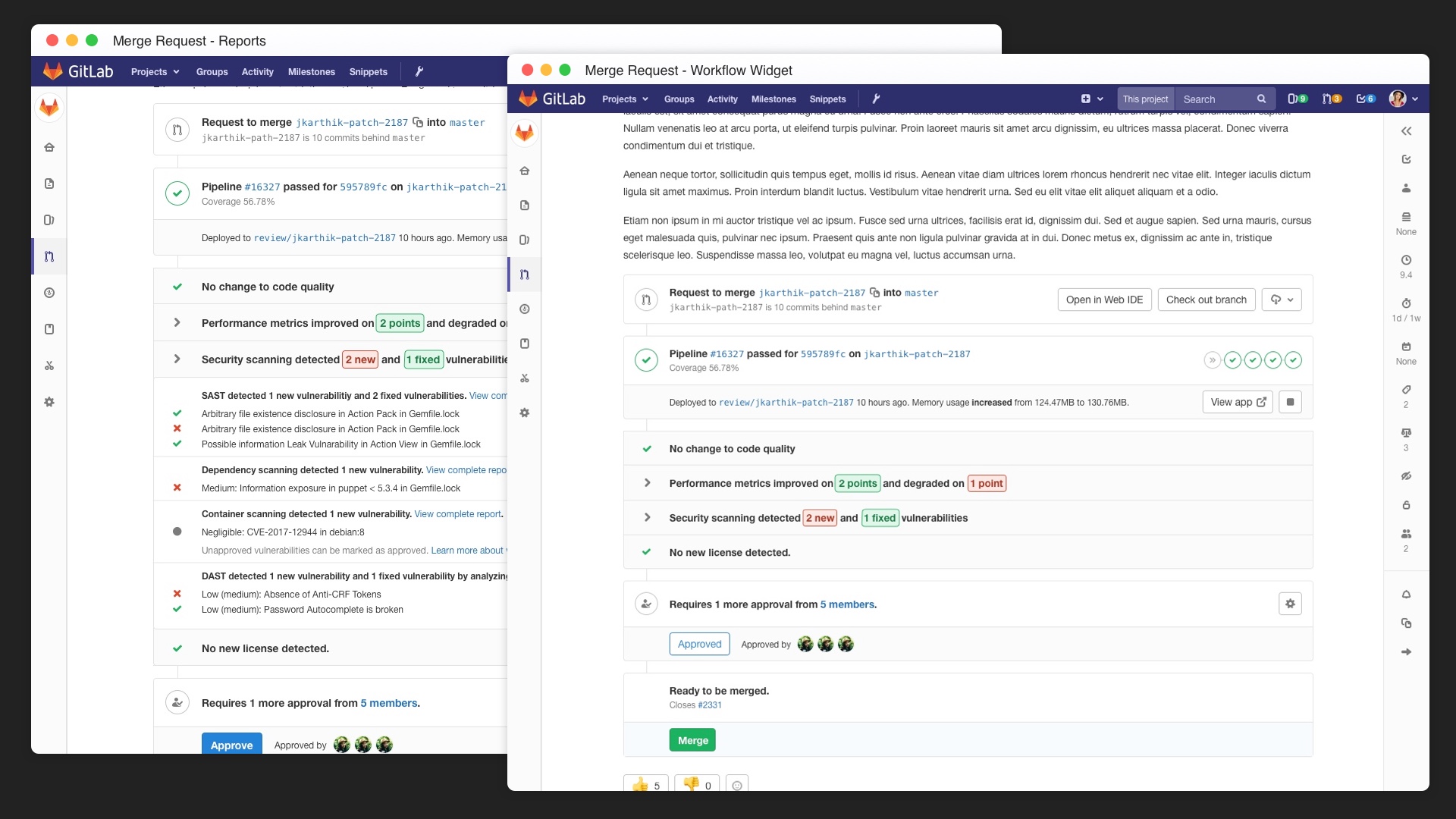Select the Merge Requests icon in left sidebar
This screenshot has height=819, width=1456.
(525, 275)
